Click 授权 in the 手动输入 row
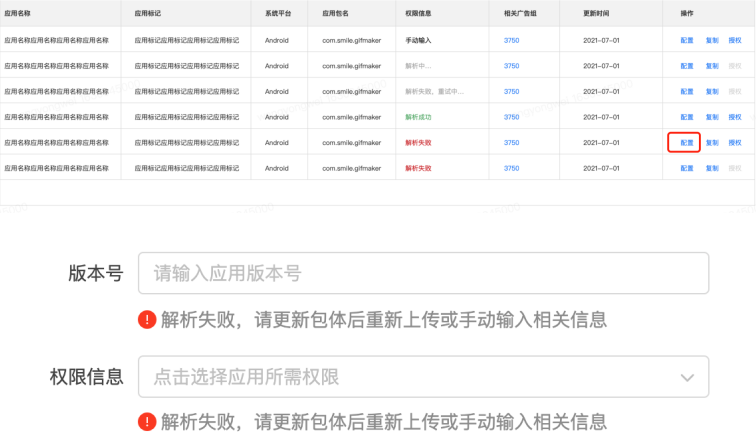This screenshot has width=756, height=445. pyautogui.click(x=735, y=40)
